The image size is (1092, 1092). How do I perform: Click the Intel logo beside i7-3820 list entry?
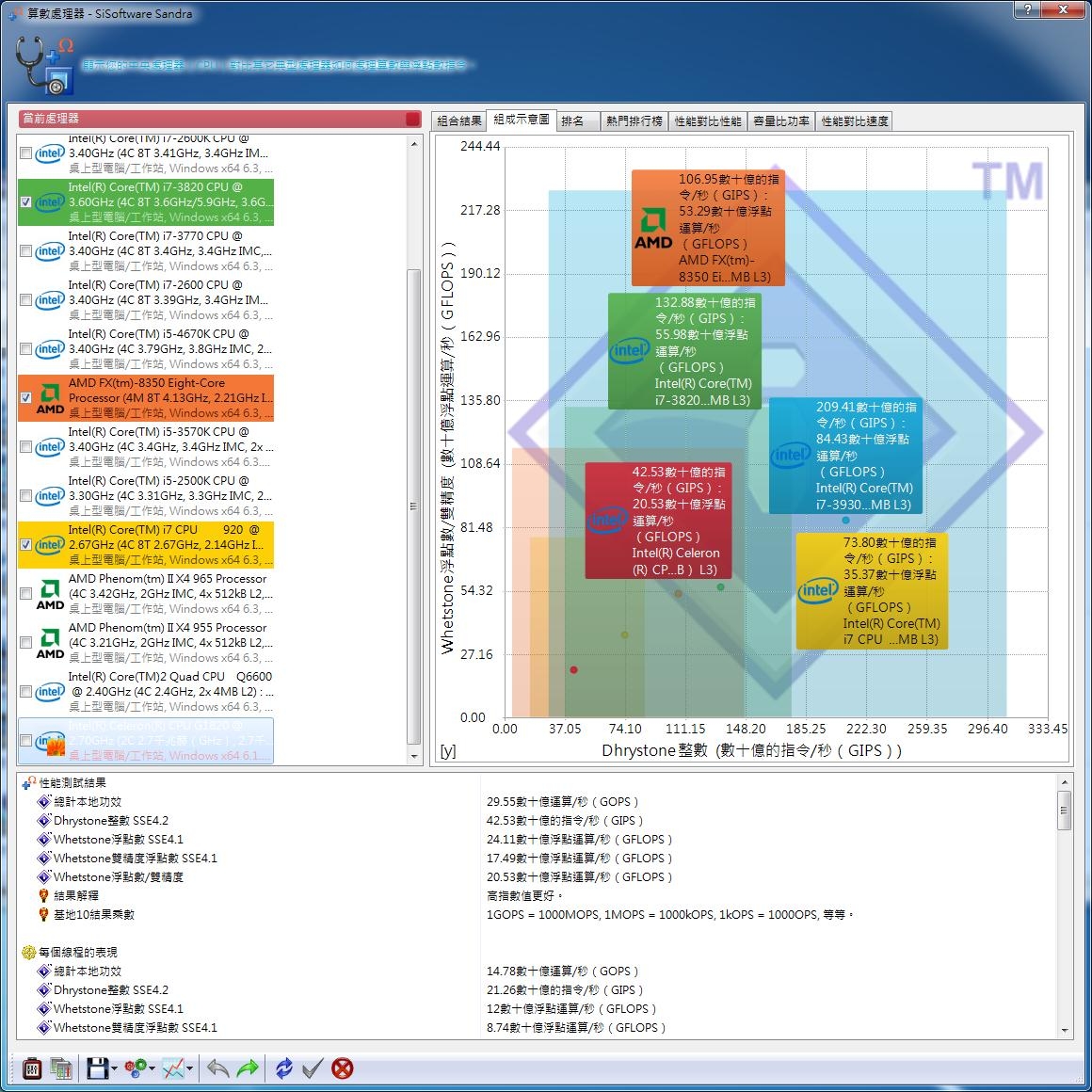click(x=50, y=202)
